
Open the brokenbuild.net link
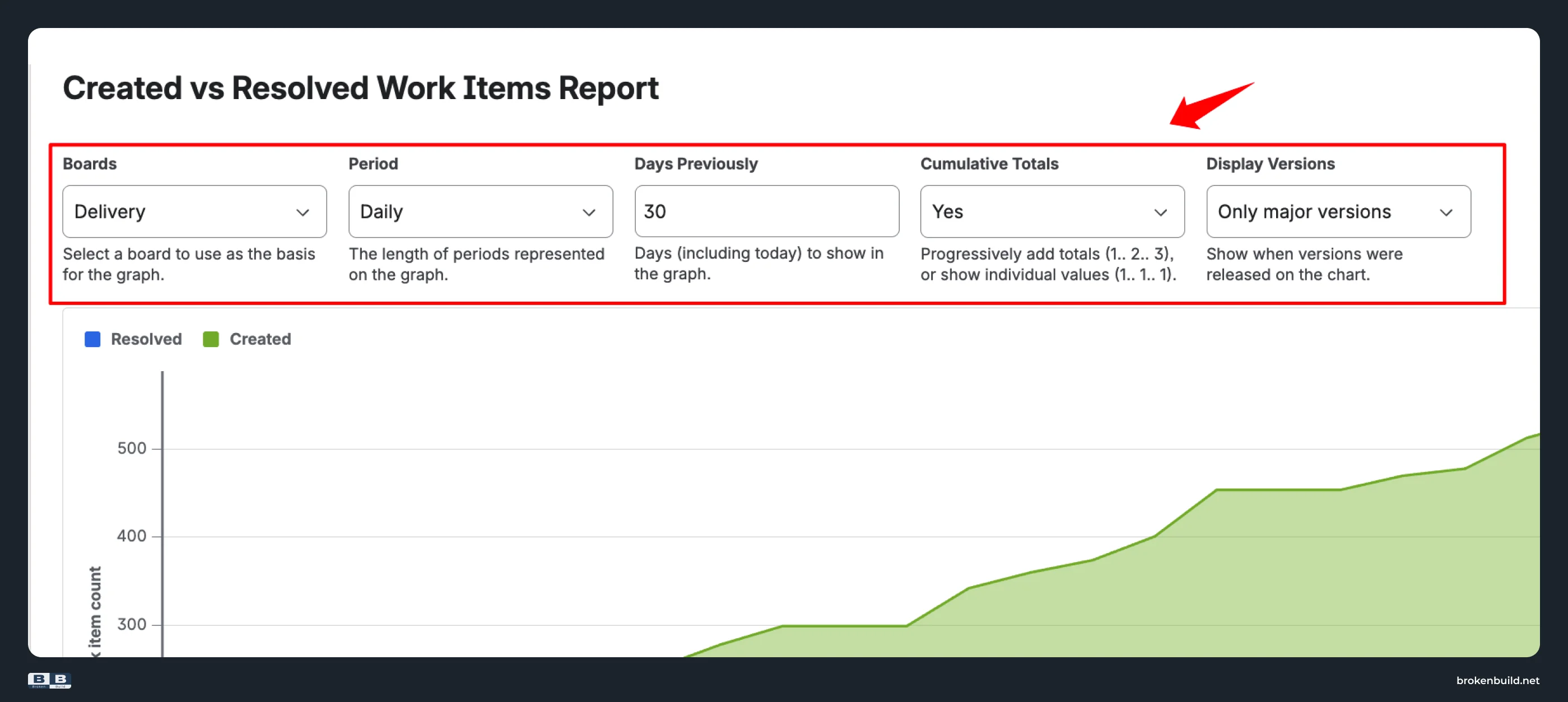[1497, 680]
